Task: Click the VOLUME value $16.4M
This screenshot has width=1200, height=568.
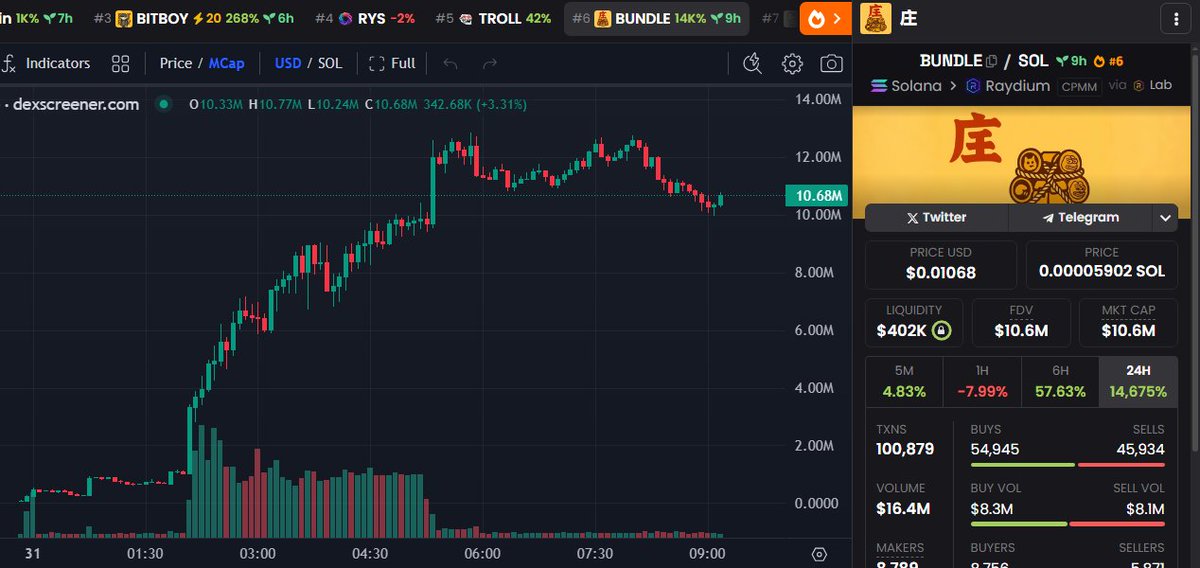Action: (x=903, y=509)
